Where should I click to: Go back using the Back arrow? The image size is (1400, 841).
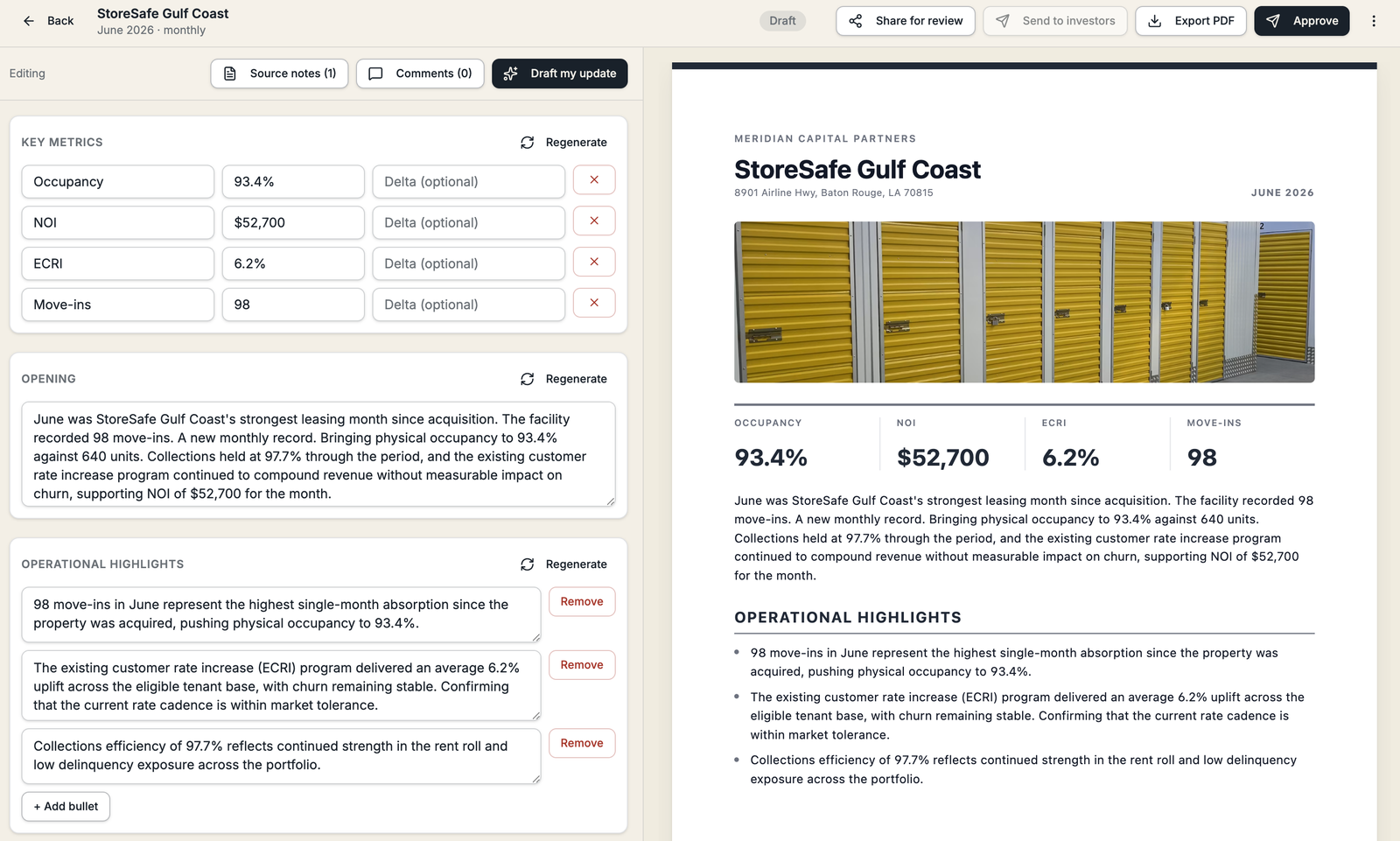click(x=48, y=21)
